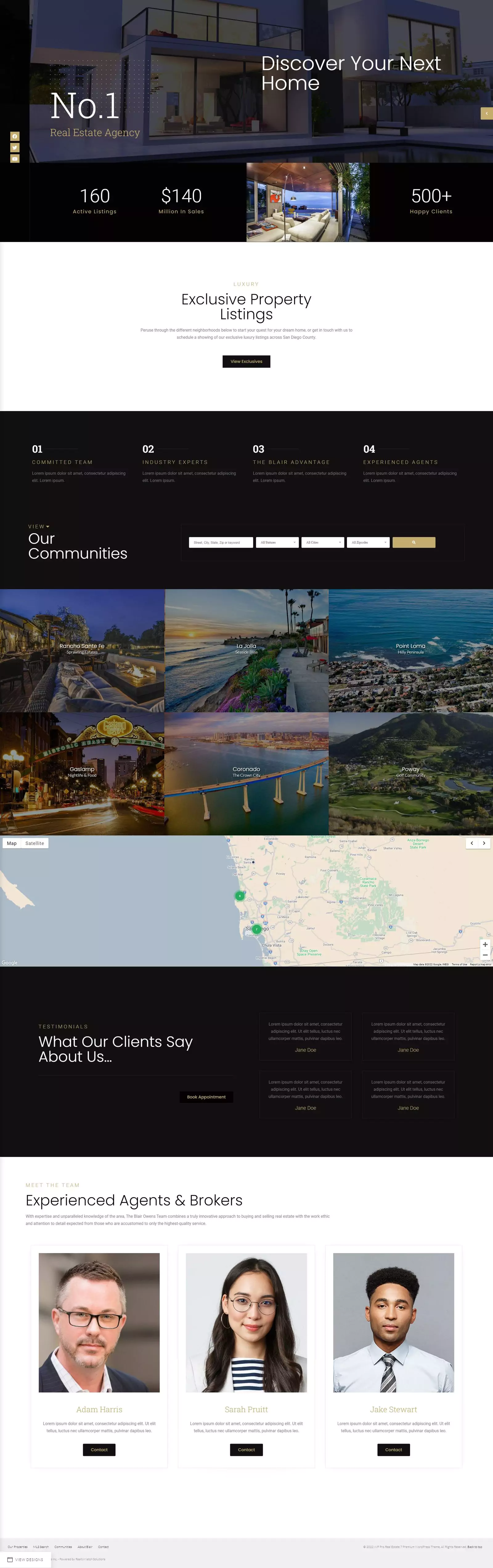Click the green cluster marker labeled 4

pos(239,896)
